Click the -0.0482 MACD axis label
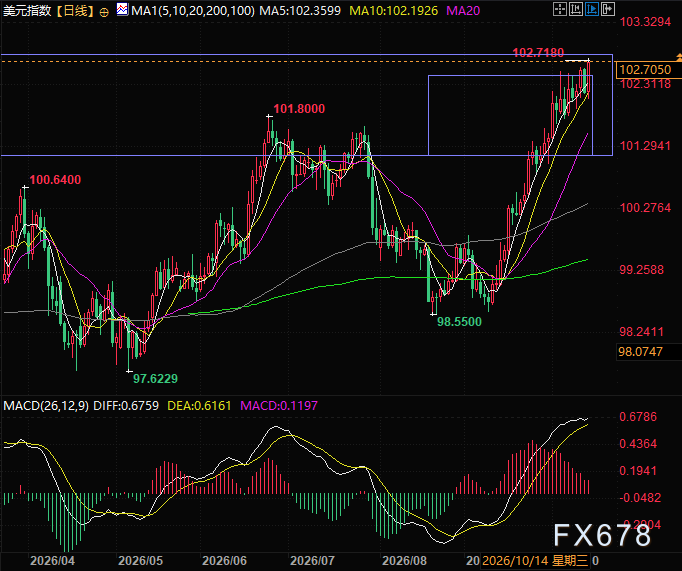Viewport: 682px width, 571px height. [640, 498]
